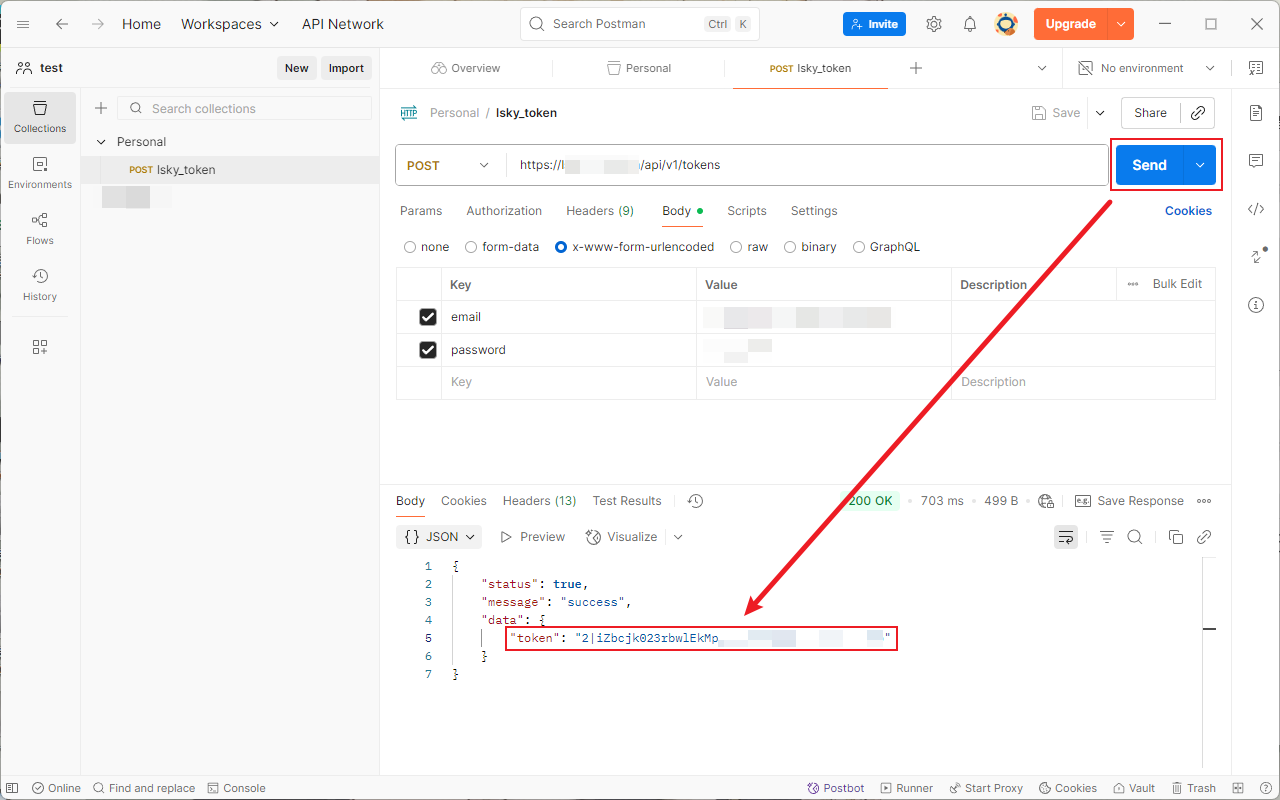The image size is (1280, 800).
Task: Select the form-data body type
Action: [471, 247]
